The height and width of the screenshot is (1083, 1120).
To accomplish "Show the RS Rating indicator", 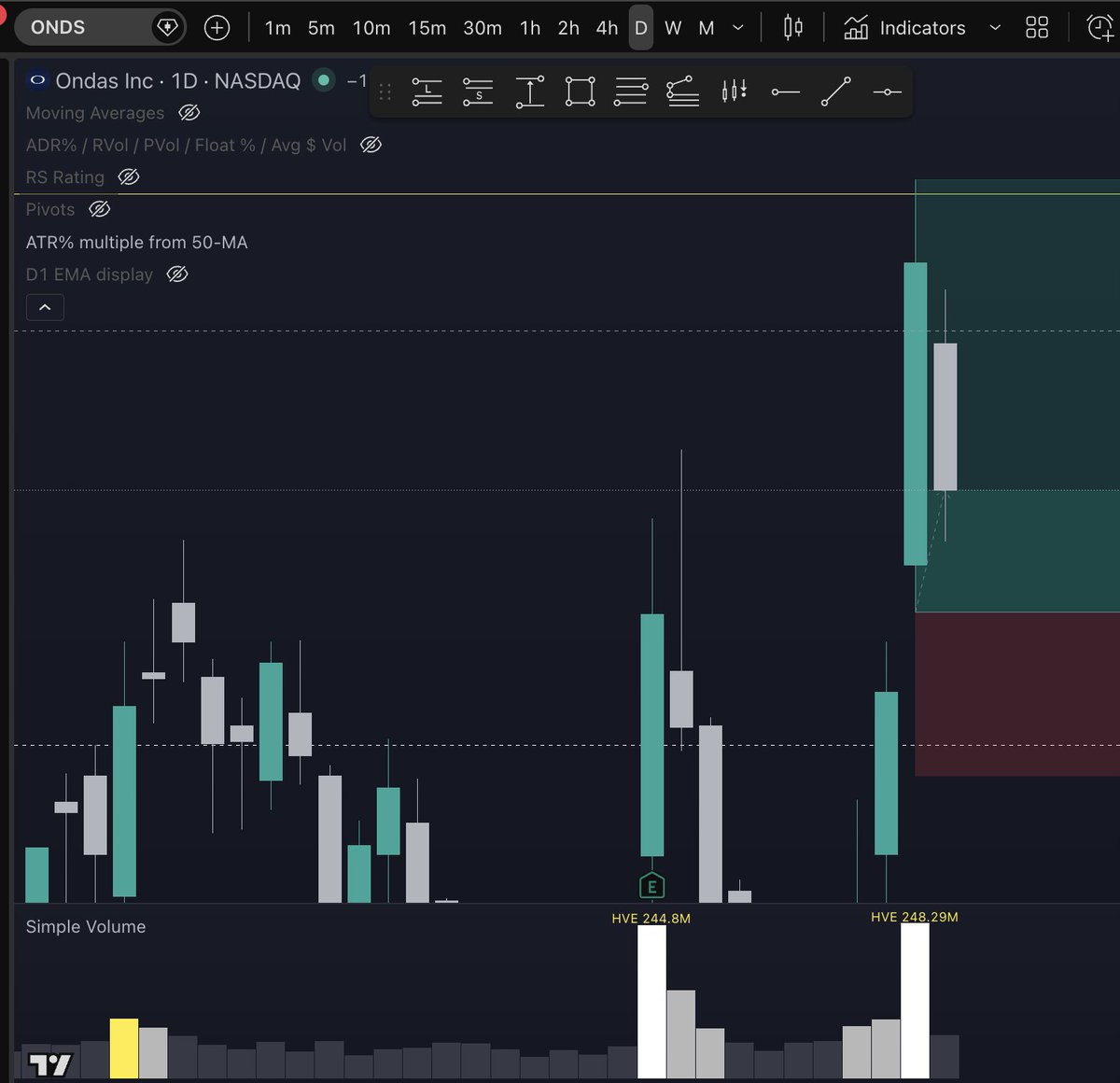I will [129, 177].
